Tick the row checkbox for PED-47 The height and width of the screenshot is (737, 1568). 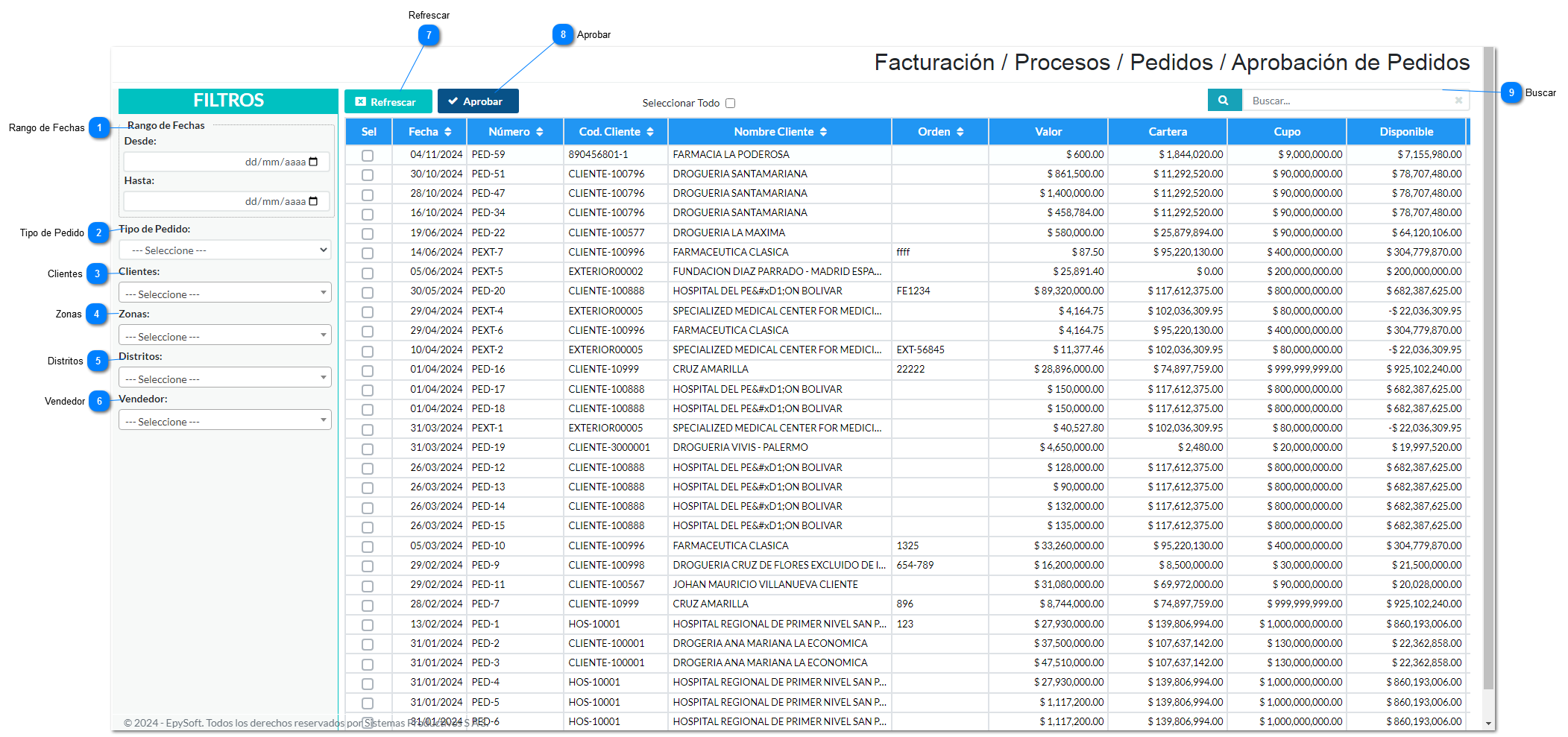(x=368, y=194)
